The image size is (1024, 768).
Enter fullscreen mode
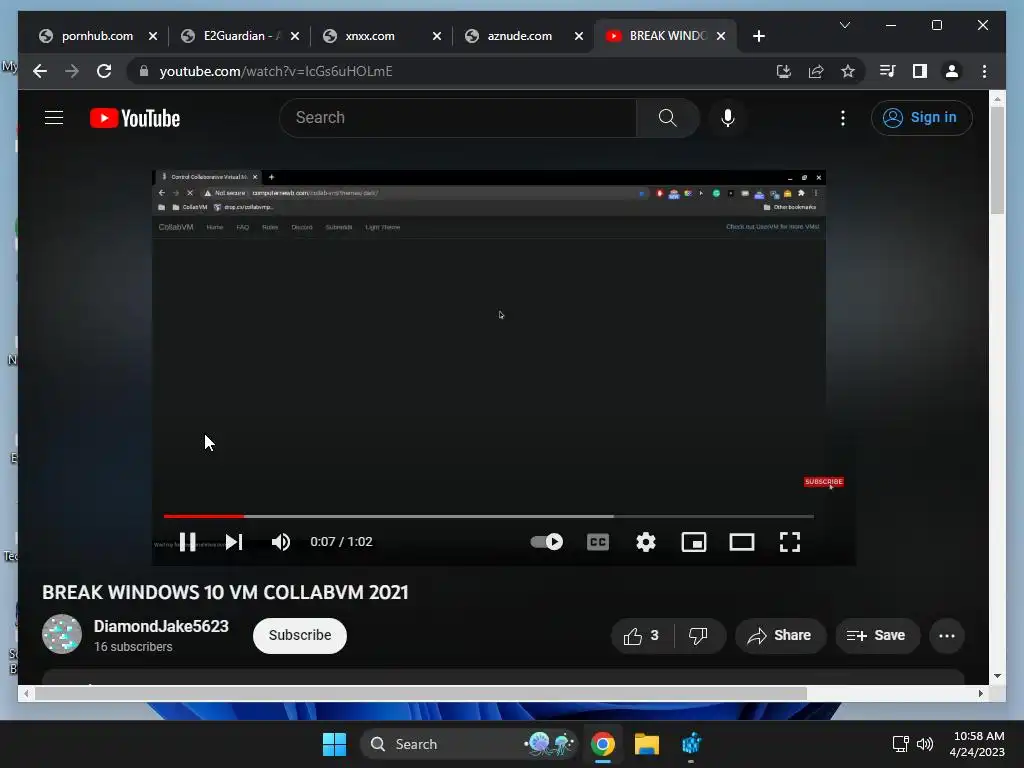[790, 542]
